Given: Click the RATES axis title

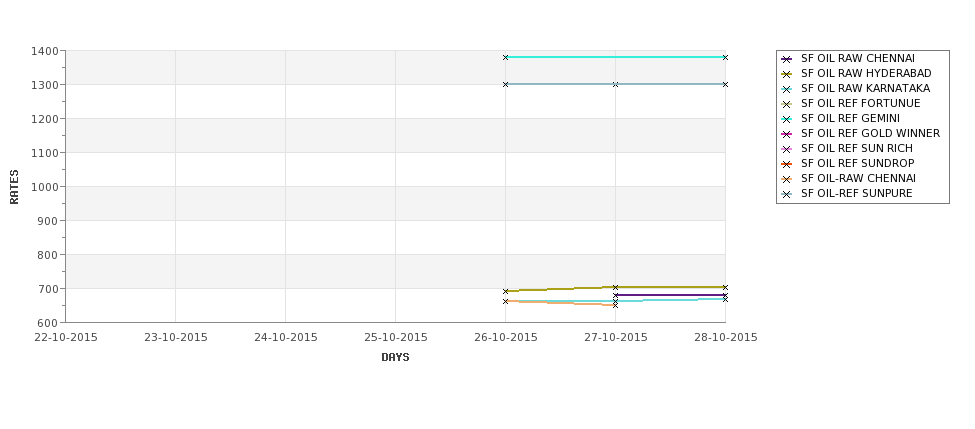Looking at the screenshot, I should (x=14, y=187).
